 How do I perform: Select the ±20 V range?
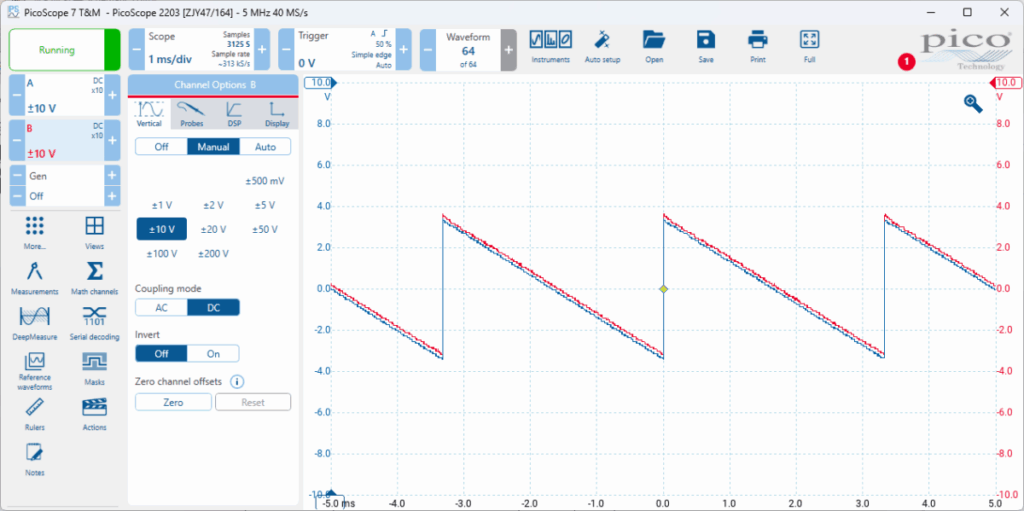(x=213, y=229)
